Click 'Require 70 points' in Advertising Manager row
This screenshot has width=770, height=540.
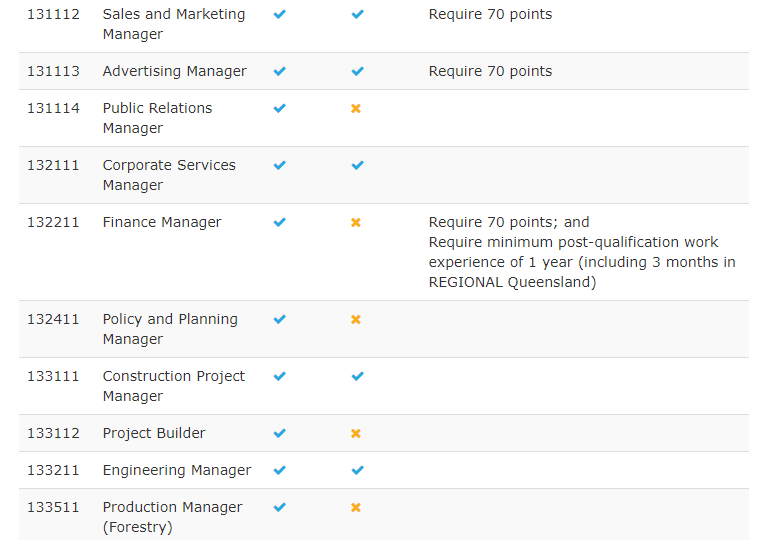(490, 71)
